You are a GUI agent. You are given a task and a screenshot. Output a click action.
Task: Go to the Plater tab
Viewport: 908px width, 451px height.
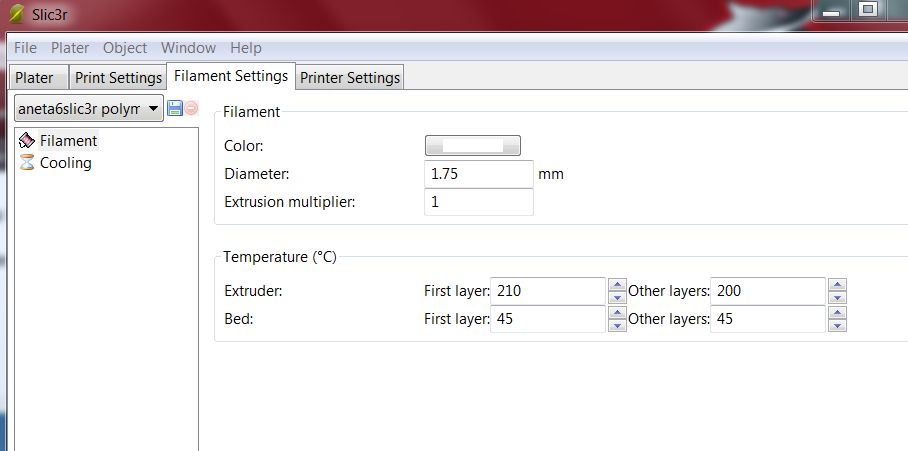point(35,77)
